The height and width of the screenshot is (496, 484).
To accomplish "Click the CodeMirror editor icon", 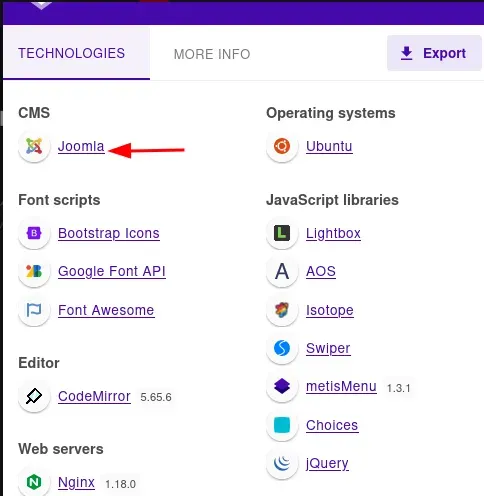I will tap(34, 396).
